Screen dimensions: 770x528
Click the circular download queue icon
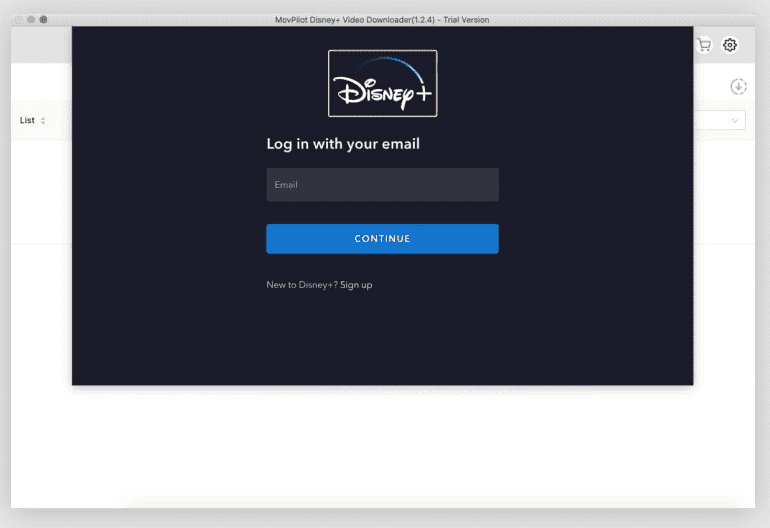pos(738,87)
